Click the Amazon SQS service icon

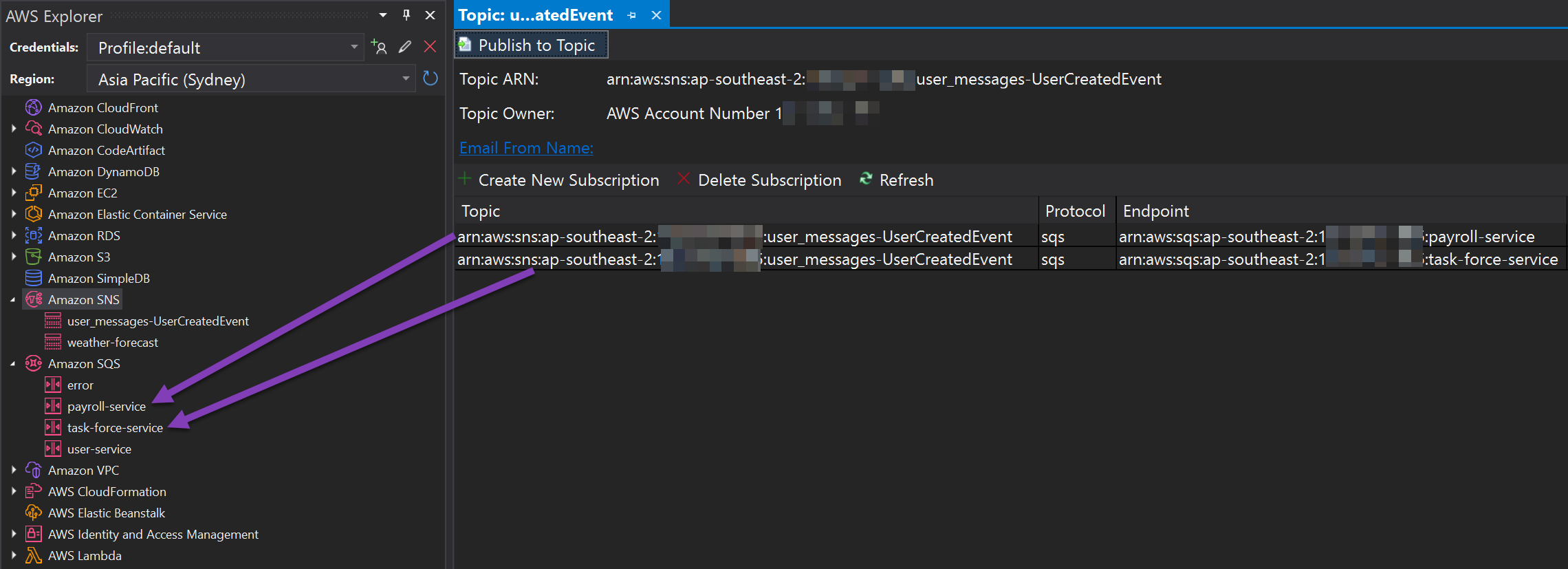[x=34, y=363]
